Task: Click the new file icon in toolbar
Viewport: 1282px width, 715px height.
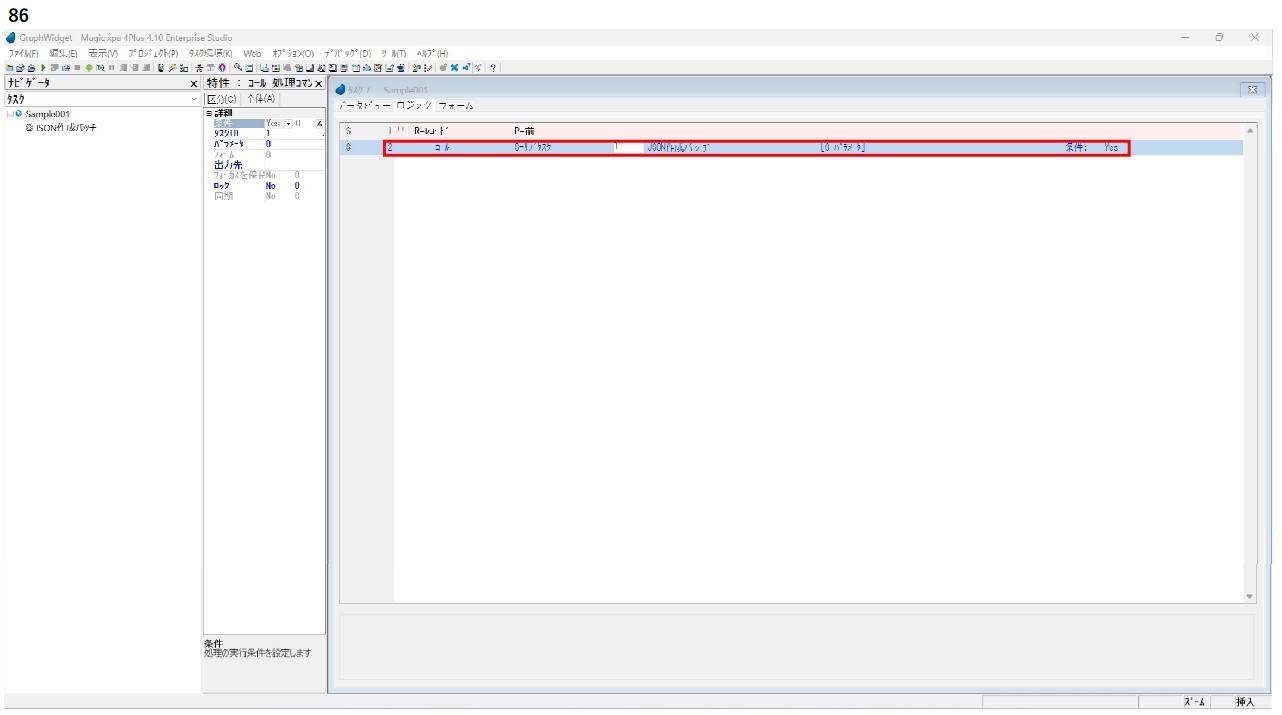Action: pyautogui.click(x=9, y=68)
